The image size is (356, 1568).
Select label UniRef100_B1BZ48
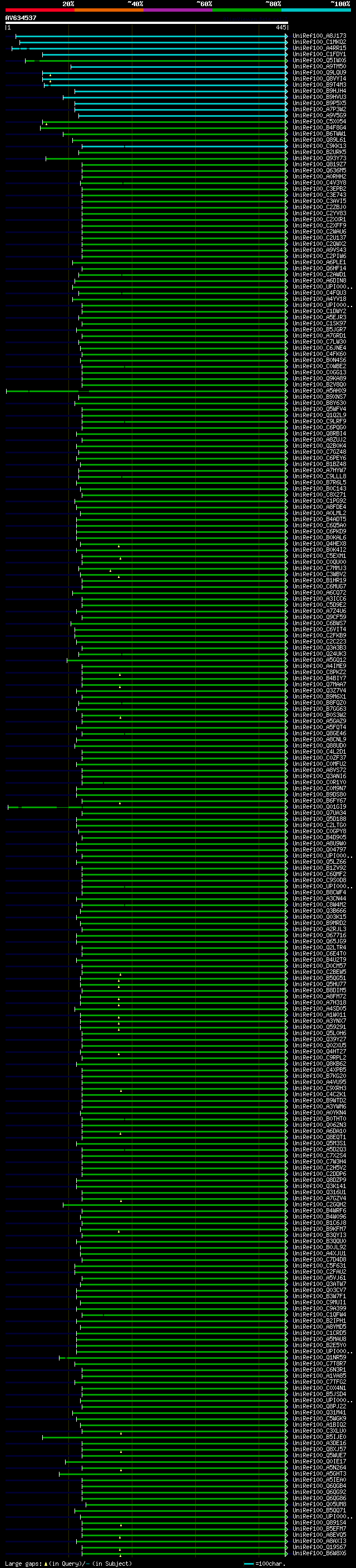click(319, 464)
